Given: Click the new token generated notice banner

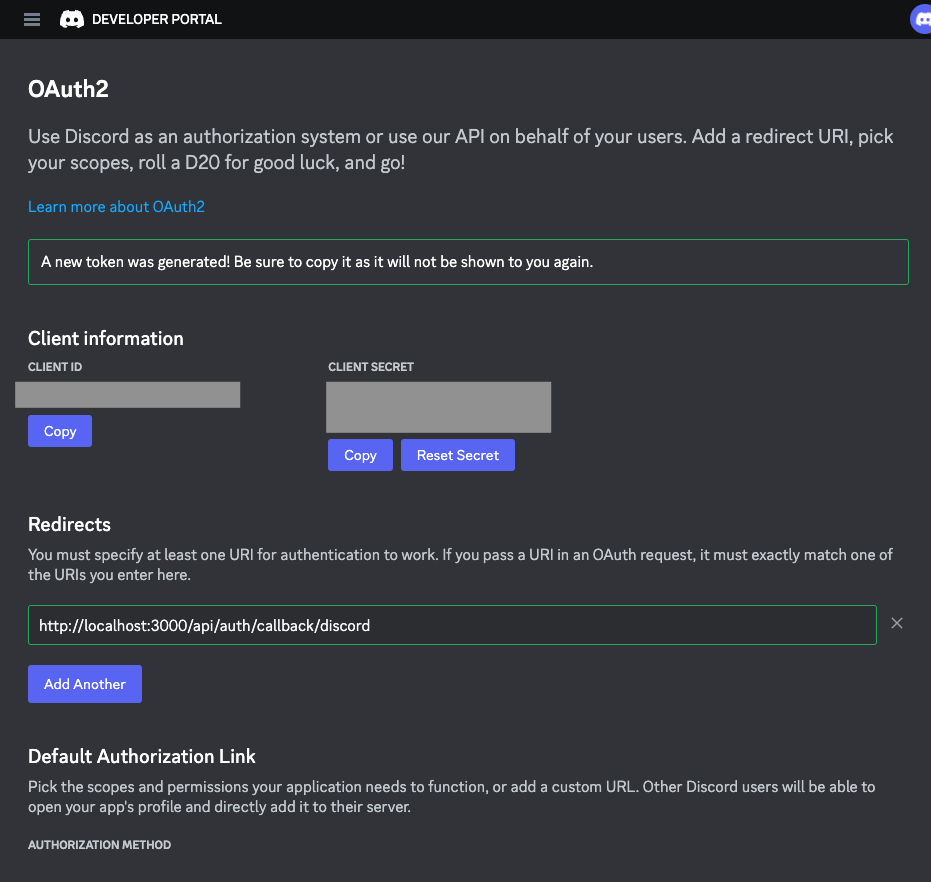Looking at the screenshot, I should (x=468, y=262).
